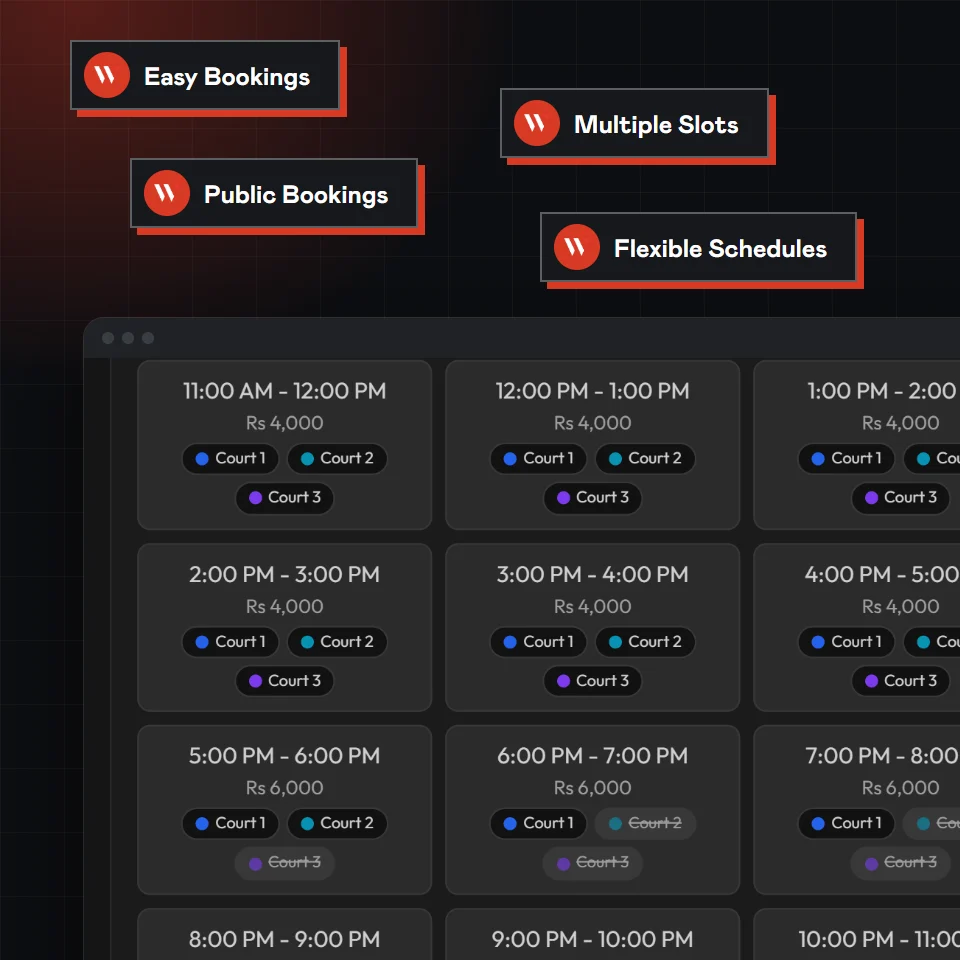Click Rs 4,000 price in 12:00 PM - 1:00 PM slot
960x960 pixels.
coord(593,423)
